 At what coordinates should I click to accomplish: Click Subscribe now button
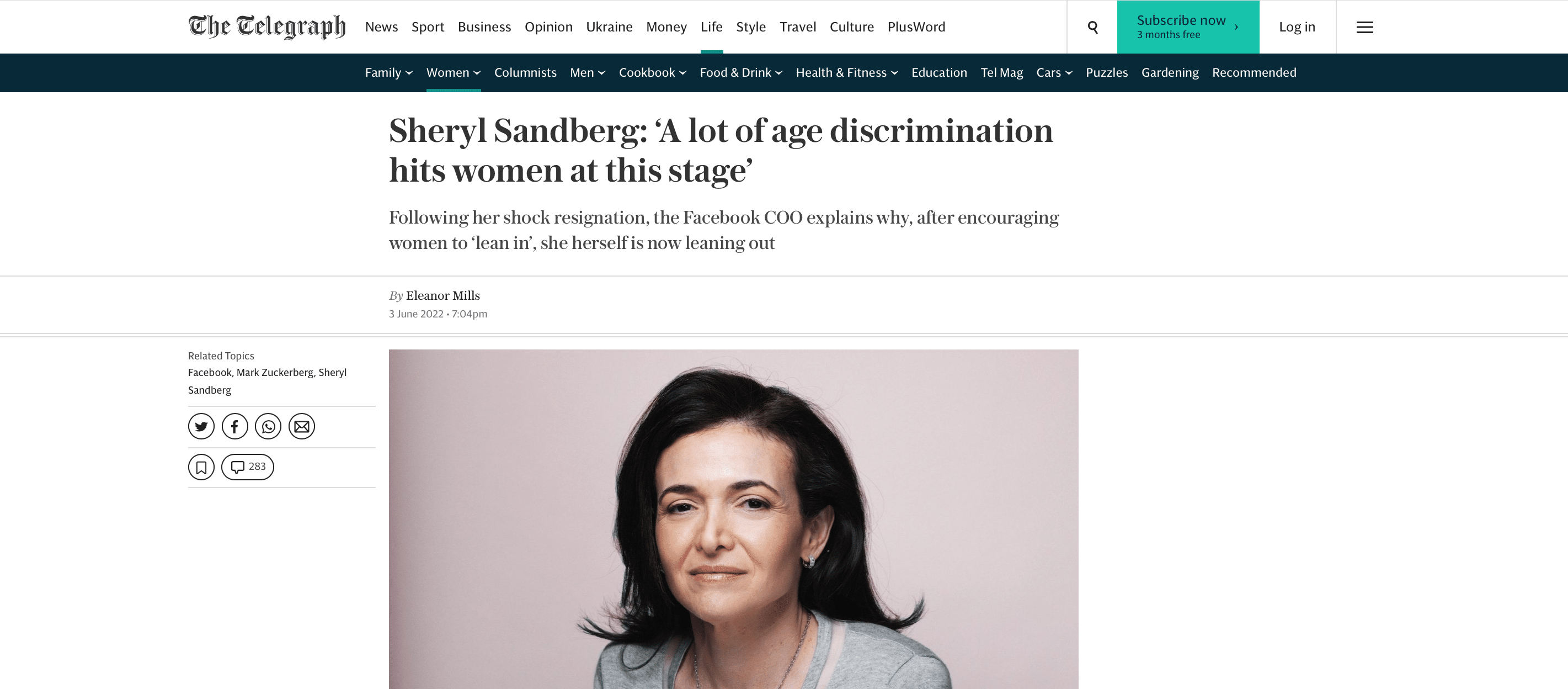[x=1187, y=27]
